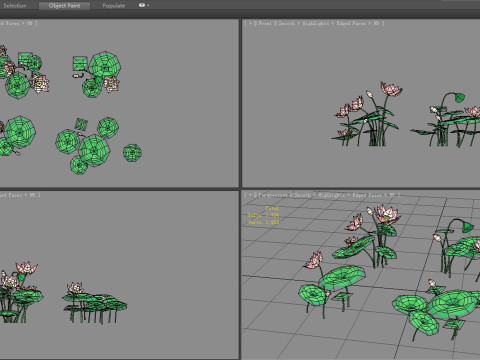Select the drooping lotus seed pod in Front viewport
This screenshot has height=360, width=480.
point(460,98)
